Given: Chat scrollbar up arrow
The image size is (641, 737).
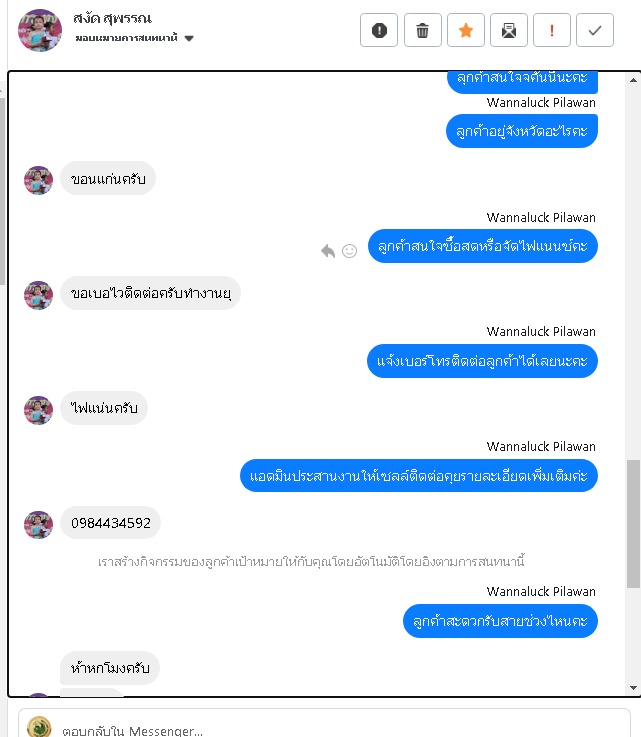Looking at the screenshot, I should point(633,80).
